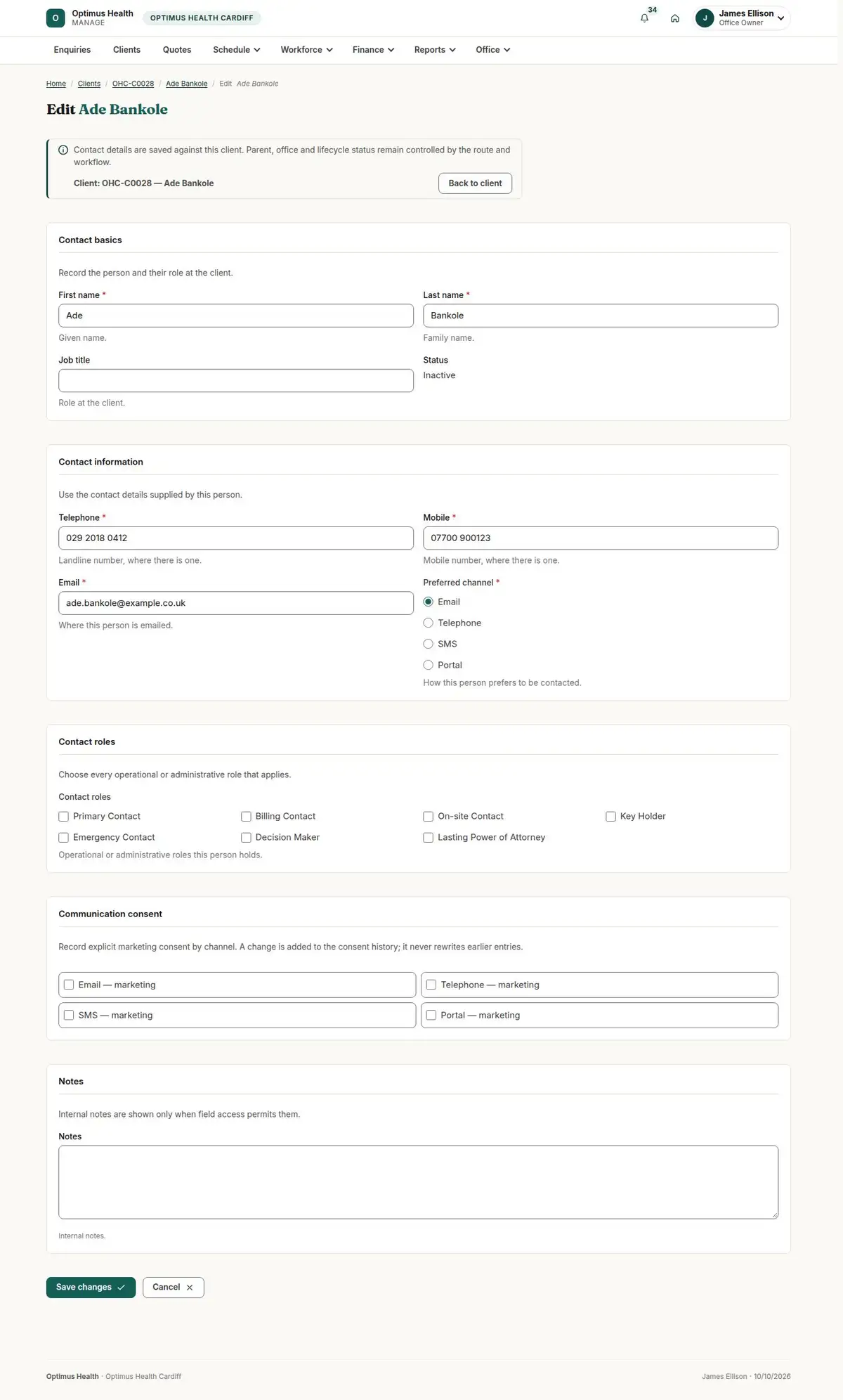Go to Clients breadcrumb
843x1400 pixels.
click(x=89, y=84)
